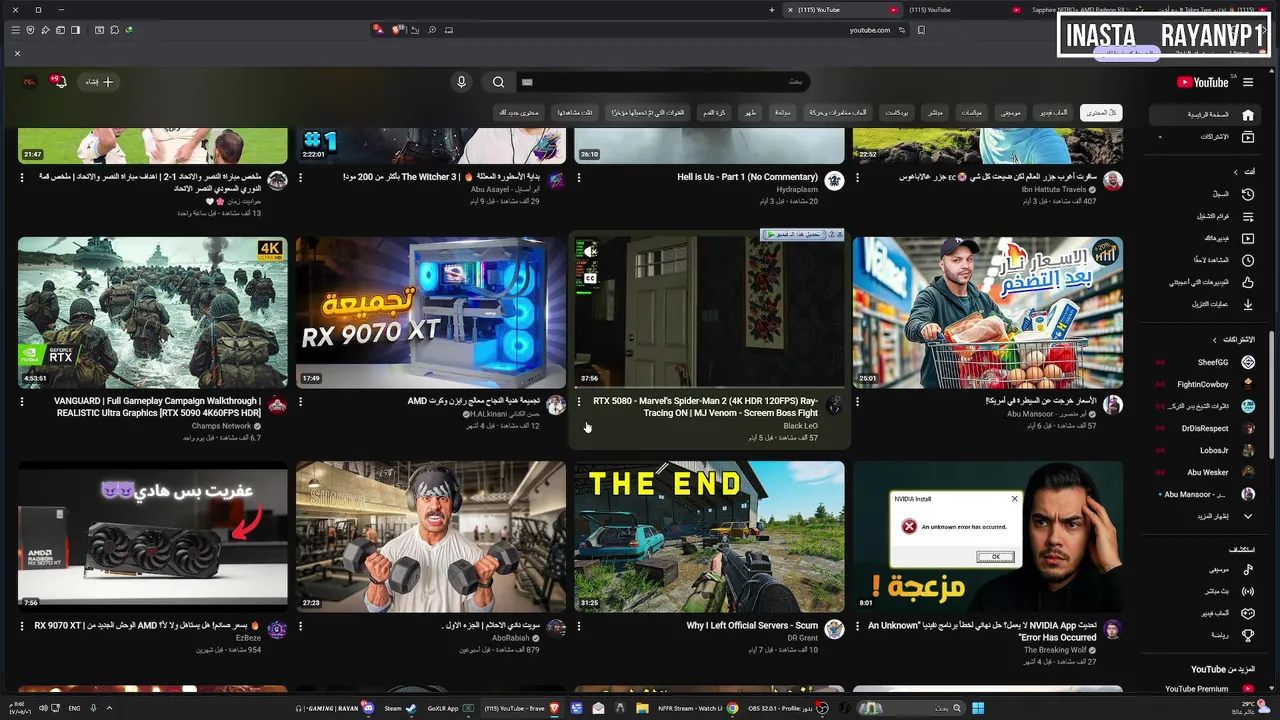Open NVIDIA unknown error video thumbnail
The height and width of the screenshot is (720, 1280).
pyautogui.click(x=988, y=536)
